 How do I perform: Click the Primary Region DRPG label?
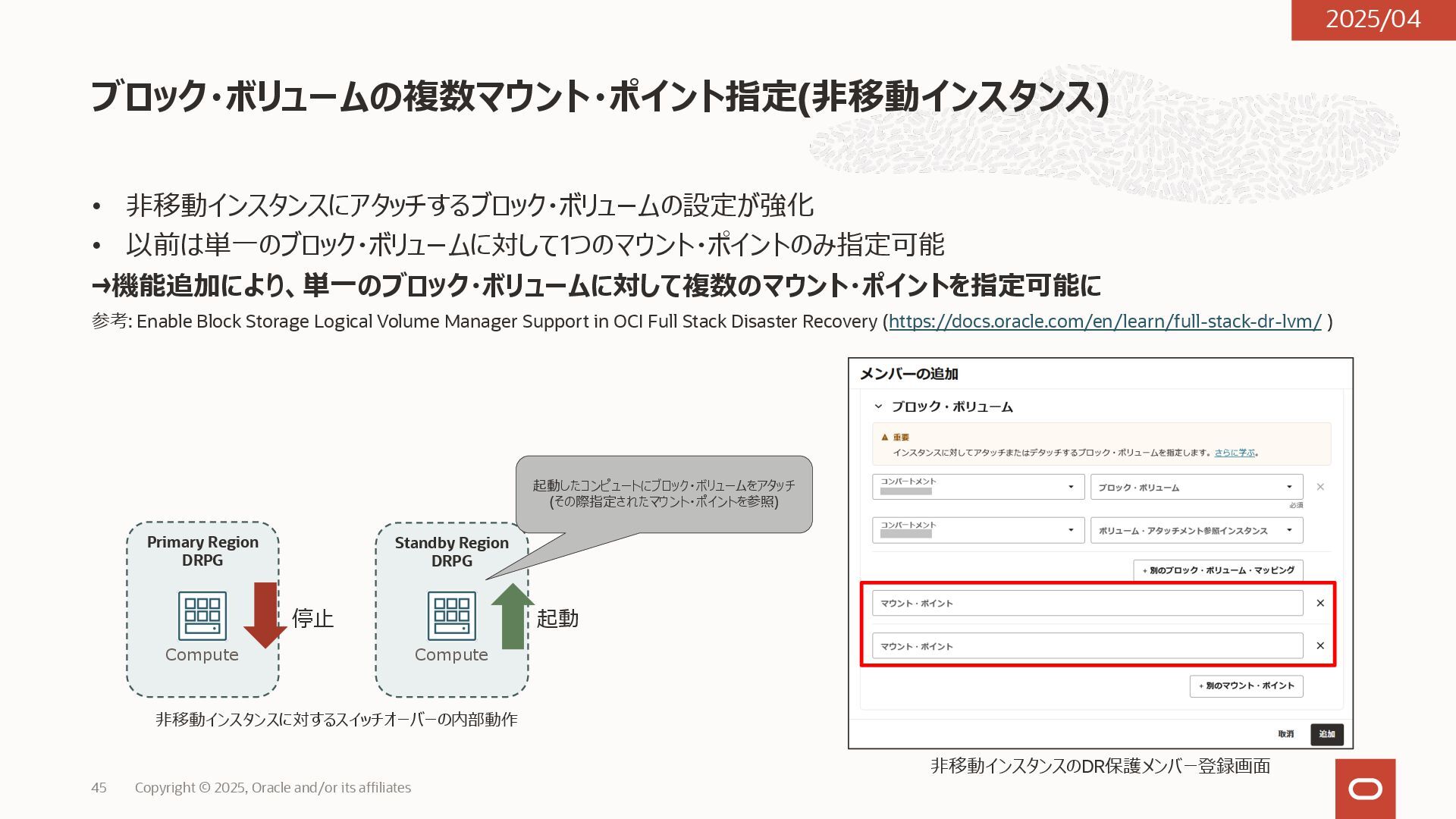202,551
